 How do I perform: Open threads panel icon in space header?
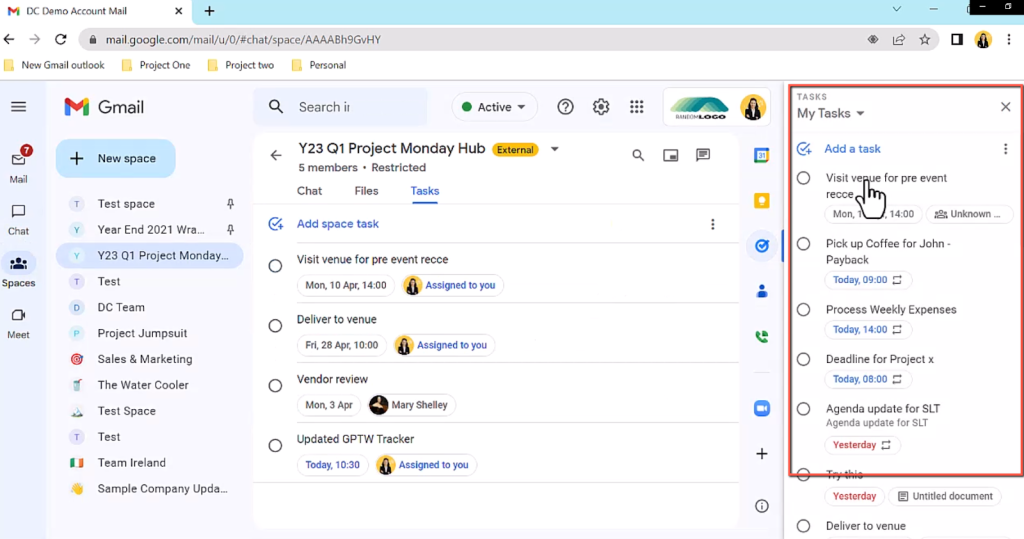tap(703, 155)
